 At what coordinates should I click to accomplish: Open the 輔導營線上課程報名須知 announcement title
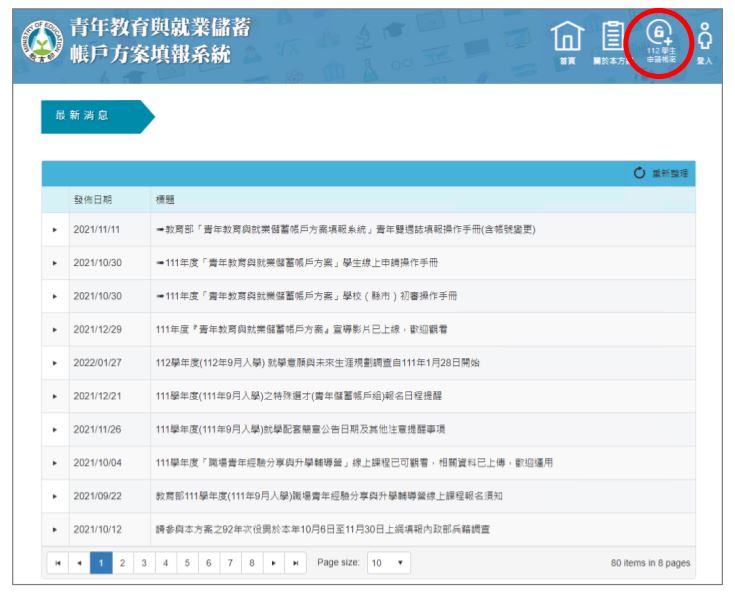coord(329,496)
